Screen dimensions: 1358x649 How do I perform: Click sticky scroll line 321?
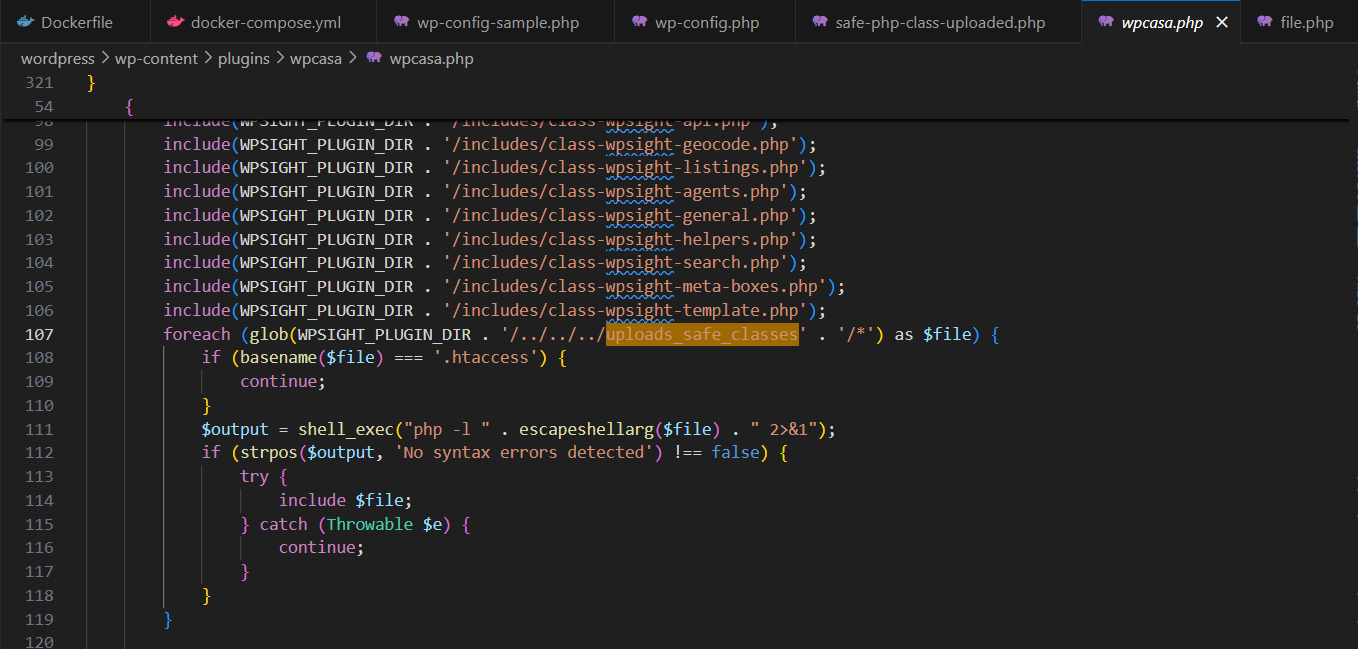37,83
